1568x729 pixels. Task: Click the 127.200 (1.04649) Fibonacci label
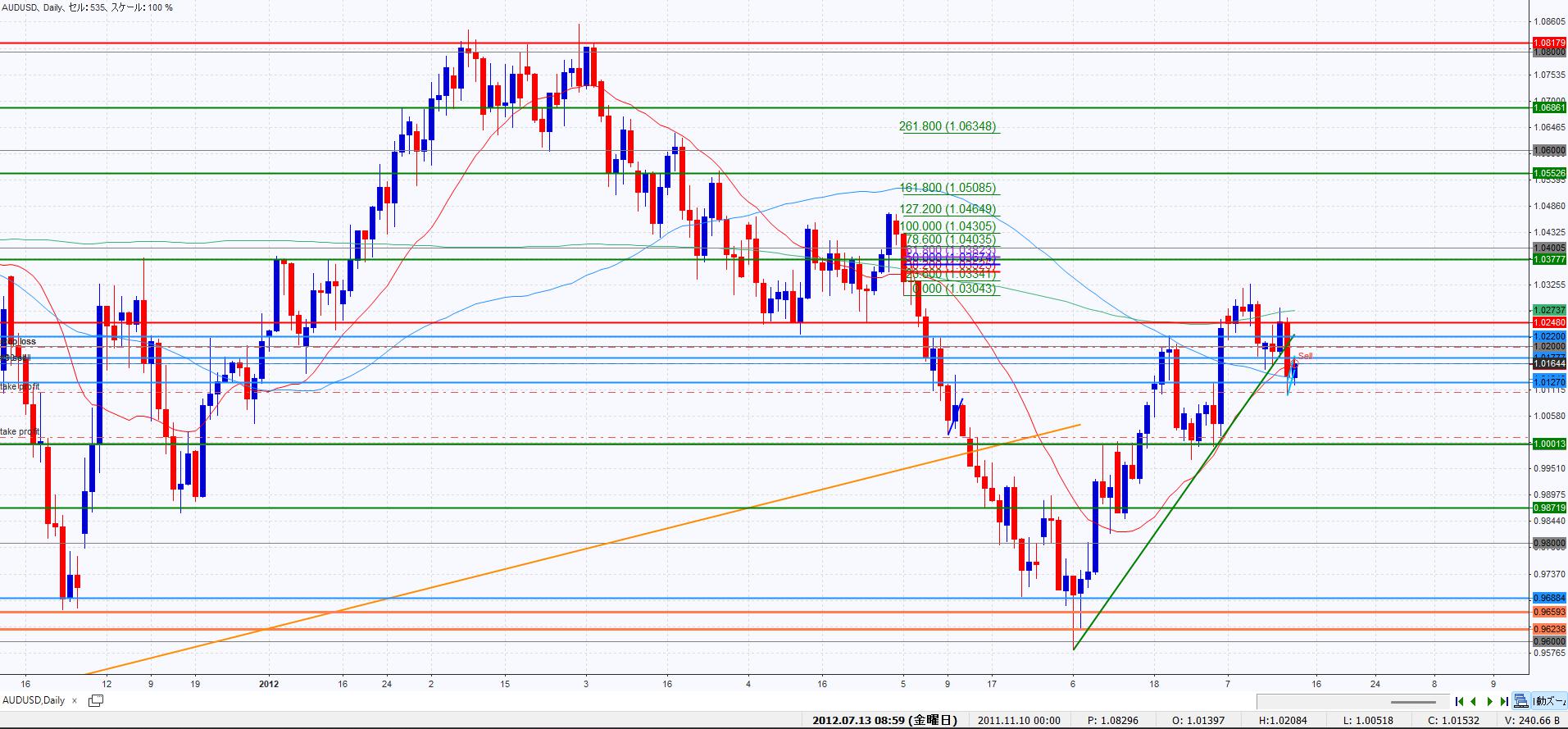click(948, 209)
